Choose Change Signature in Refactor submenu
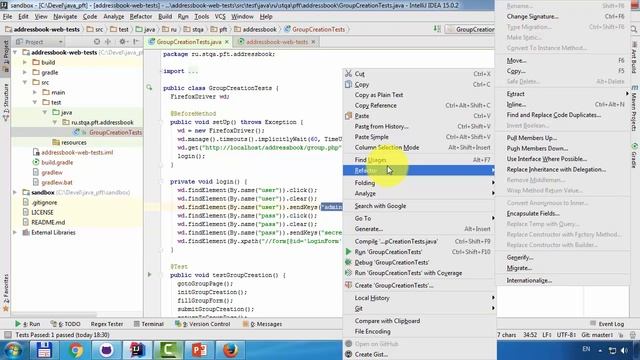 (x=563, y=16)
